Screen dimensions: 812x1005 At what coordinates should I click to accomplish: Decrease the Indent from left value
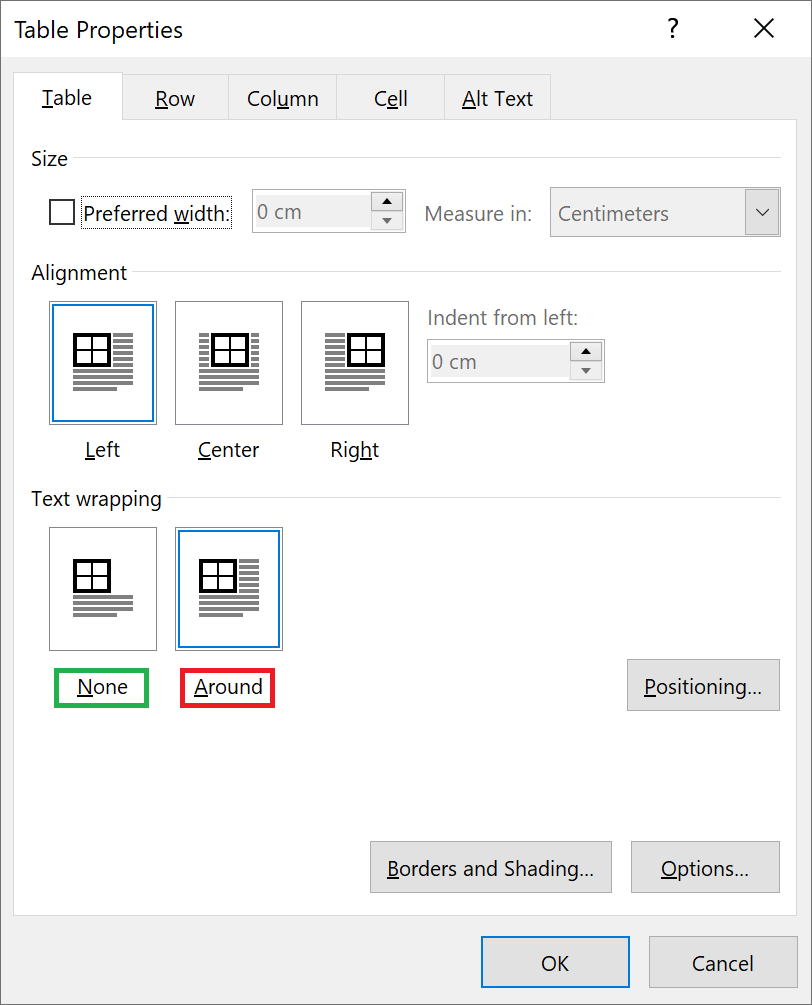586,370
